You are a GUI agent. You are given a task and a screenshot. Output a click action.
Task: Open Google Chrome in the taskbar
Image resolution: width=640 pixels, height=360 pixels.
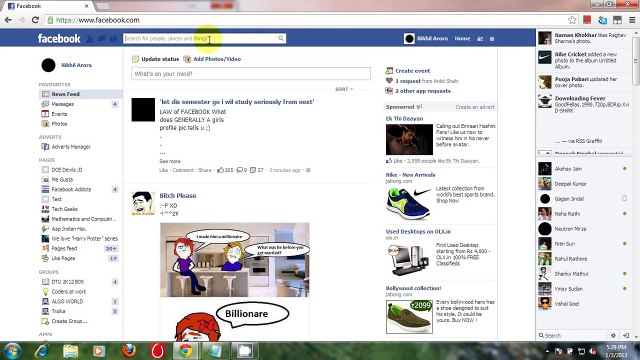[x=185, y=351]
